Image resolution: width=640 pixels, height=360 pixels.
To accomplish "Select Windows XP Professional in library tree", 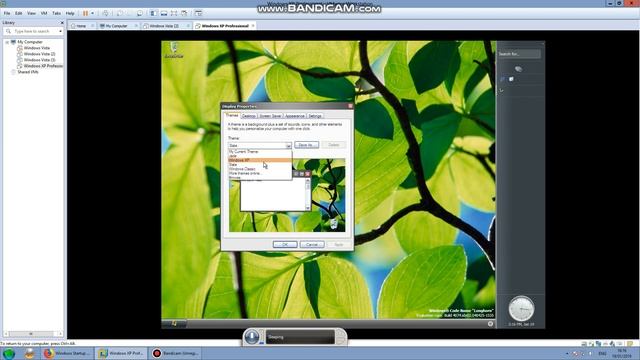I will click(x=43, y=66).
